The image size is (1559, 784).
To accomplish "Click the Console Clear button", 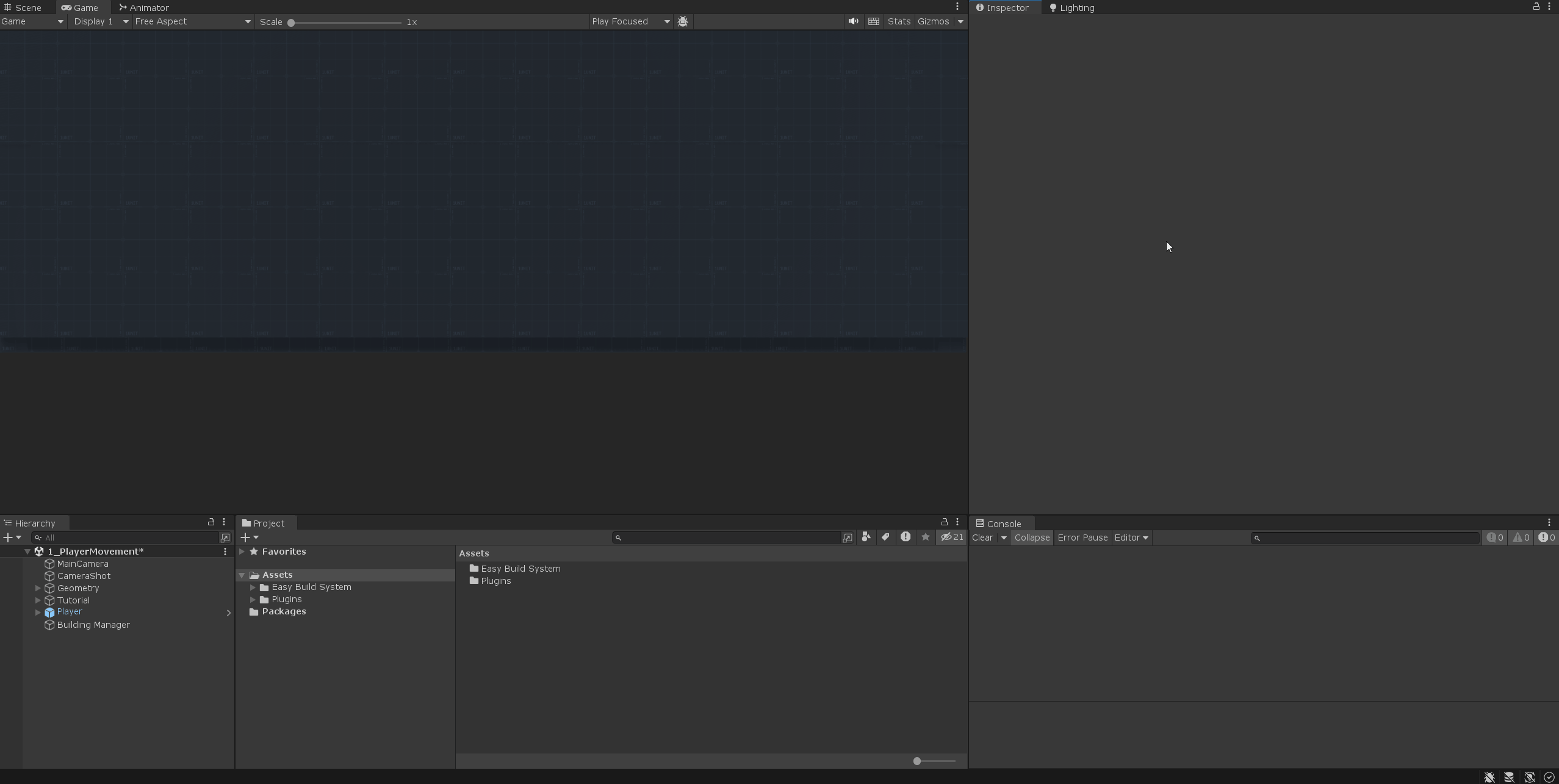I will pyautogui.click(x=982, y=538).
